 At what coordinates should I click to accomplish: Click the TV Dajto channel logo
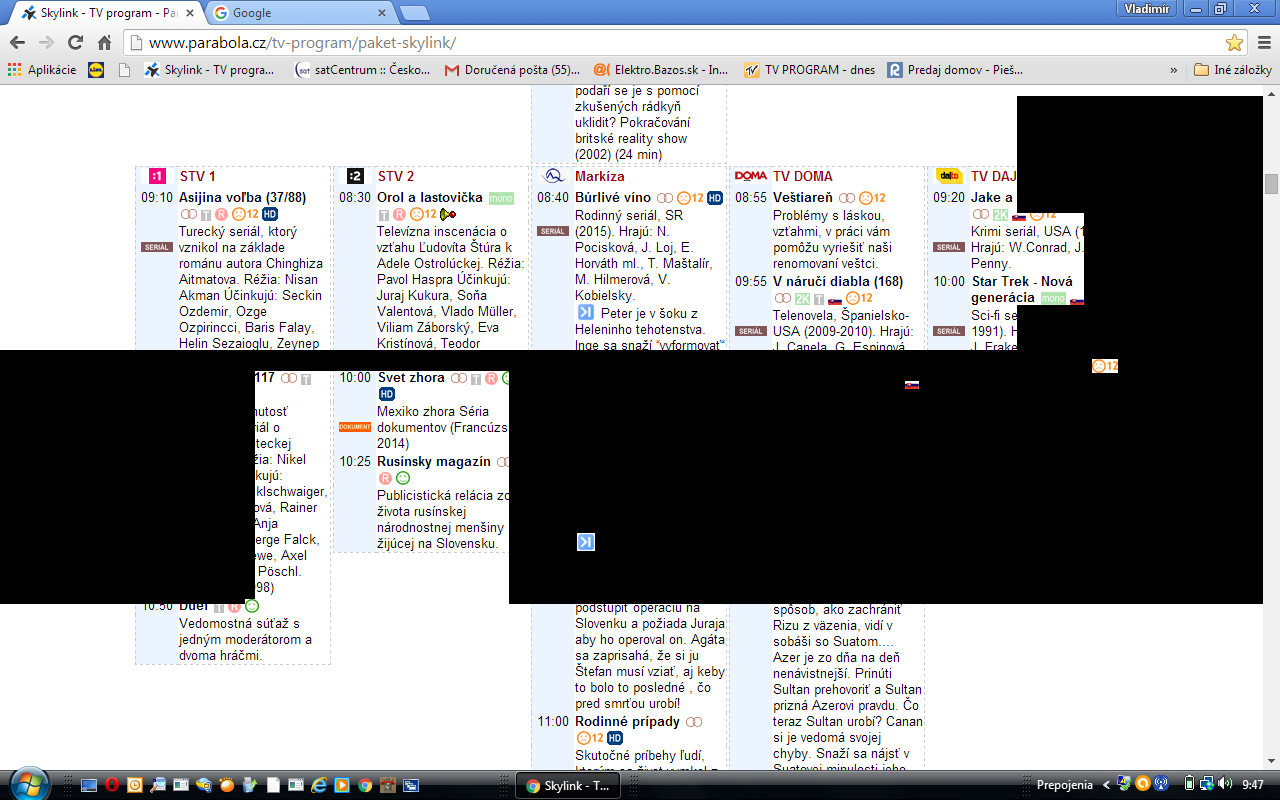click(949, 176)
